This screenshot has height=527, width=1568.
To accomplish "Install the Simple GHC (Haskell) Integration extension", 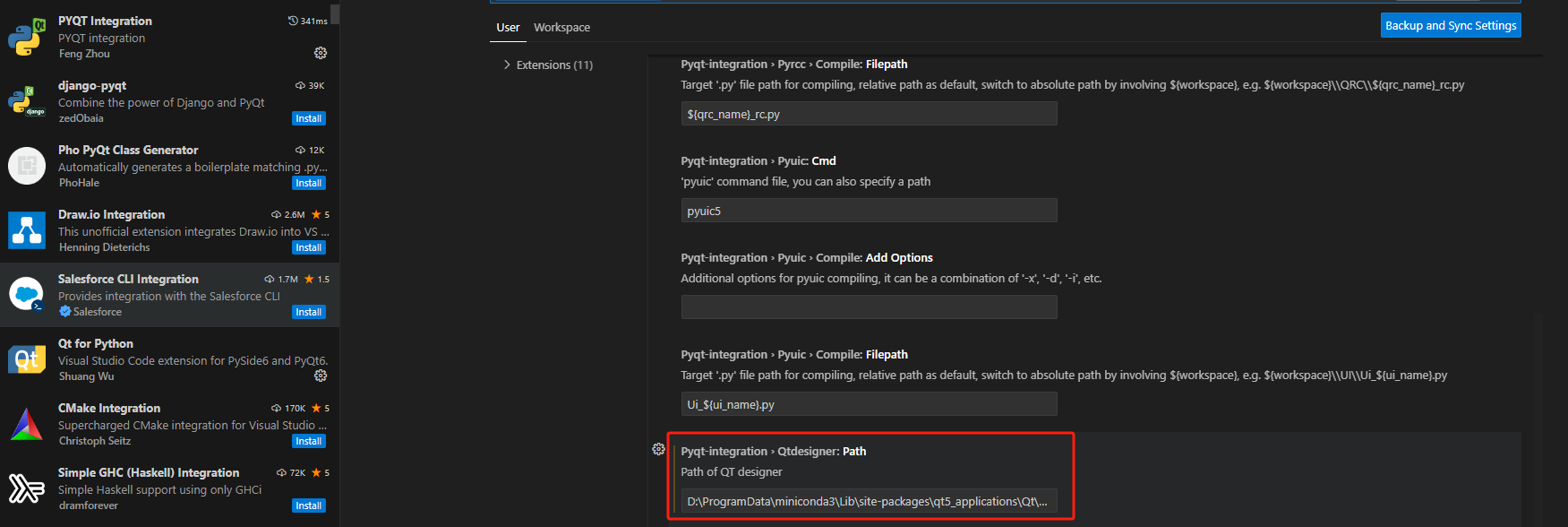I will (309, 505).
